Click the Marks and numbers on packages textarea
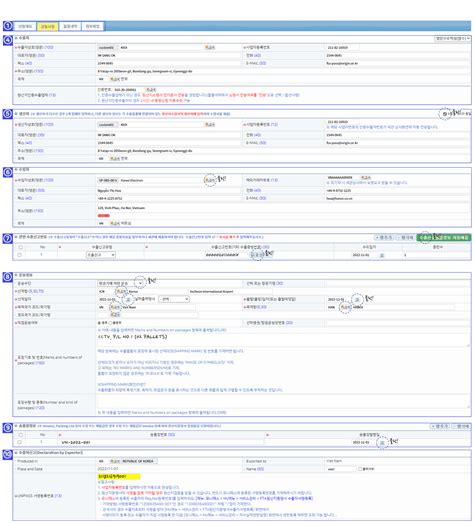474x523 pixels. tap(283, 340)
